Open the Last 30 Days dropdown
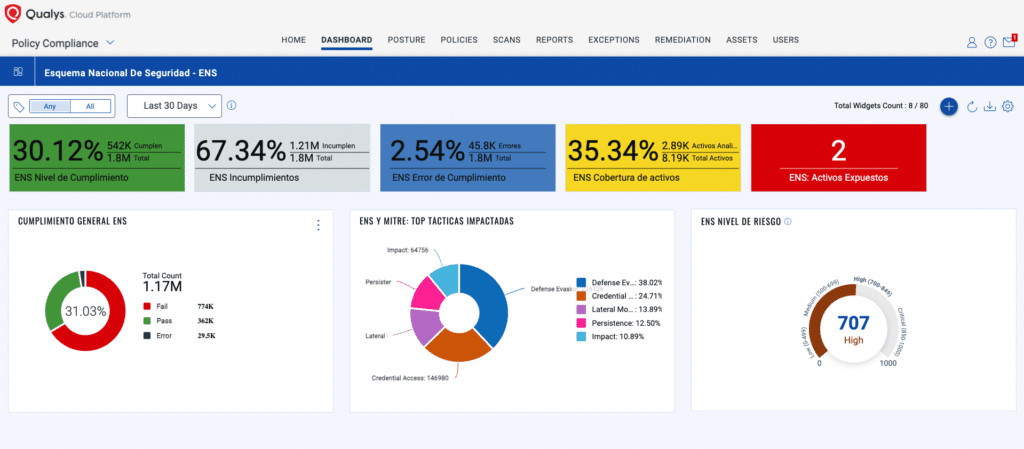This screenshot has height=449, width=1024. (x=174, y=105)
